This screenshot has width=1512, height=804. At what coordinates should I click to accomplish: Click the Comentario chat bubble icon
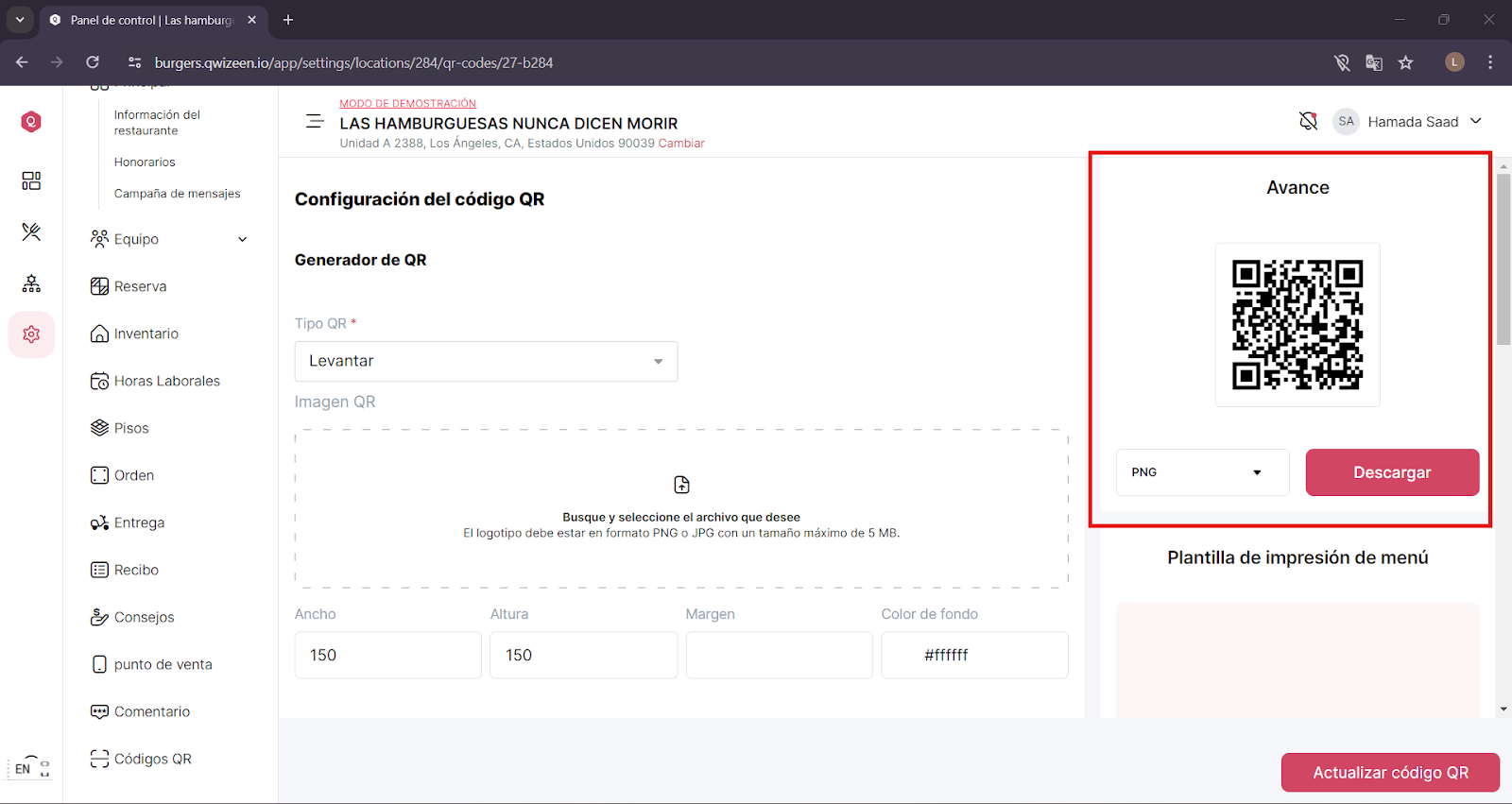click(99, 711)
